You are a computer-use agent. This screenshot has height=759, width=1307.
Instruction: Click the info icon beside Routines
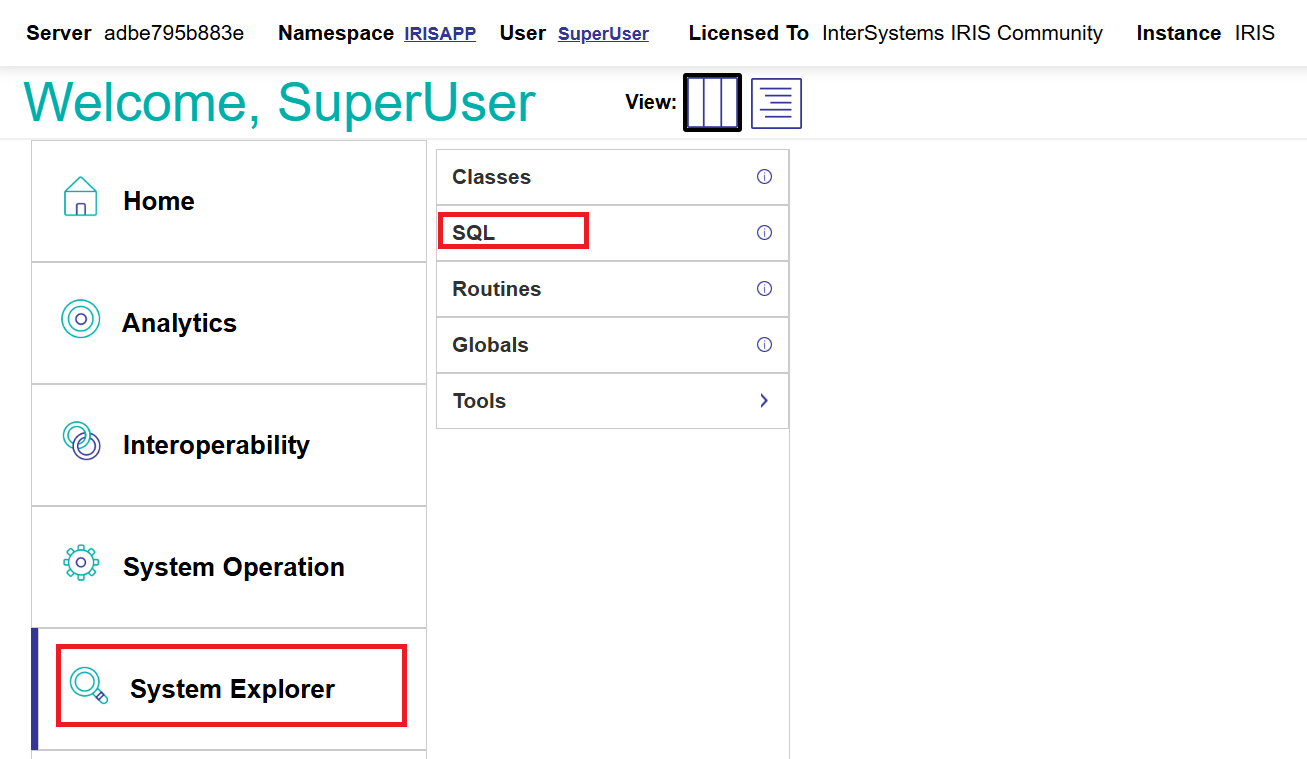tap(764, 289)
